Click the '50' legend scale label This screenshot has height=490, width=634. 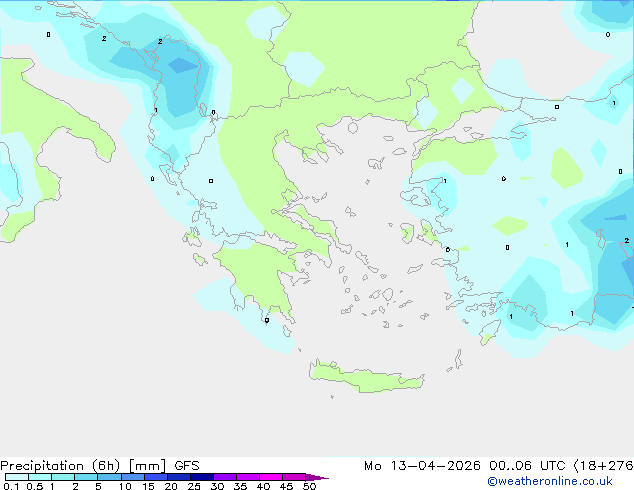pos(310,486)
